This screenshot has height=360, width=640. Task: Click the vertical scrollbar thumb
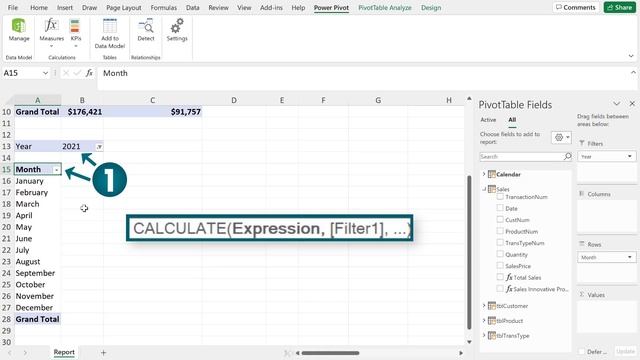[469, 251]
